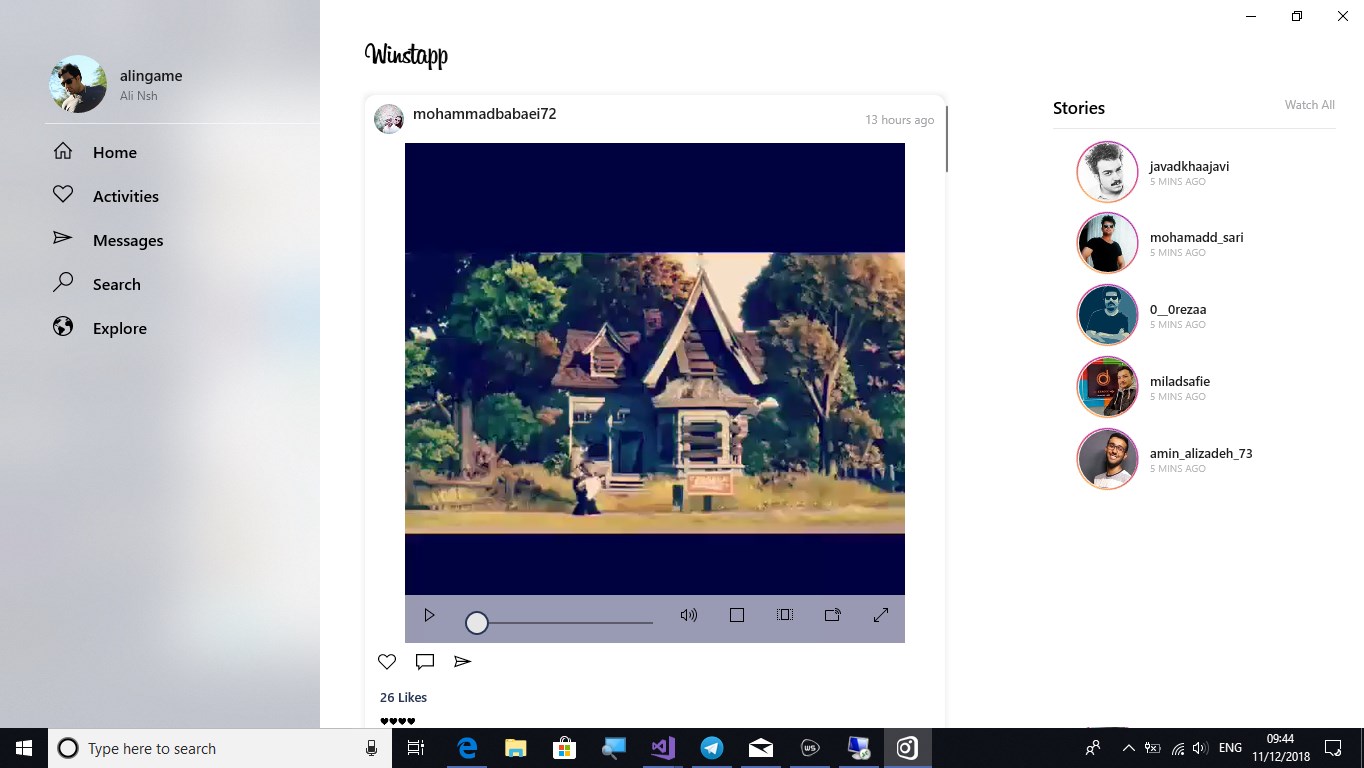
Task: Open miladsafie story
Action: pos(1107,387)
